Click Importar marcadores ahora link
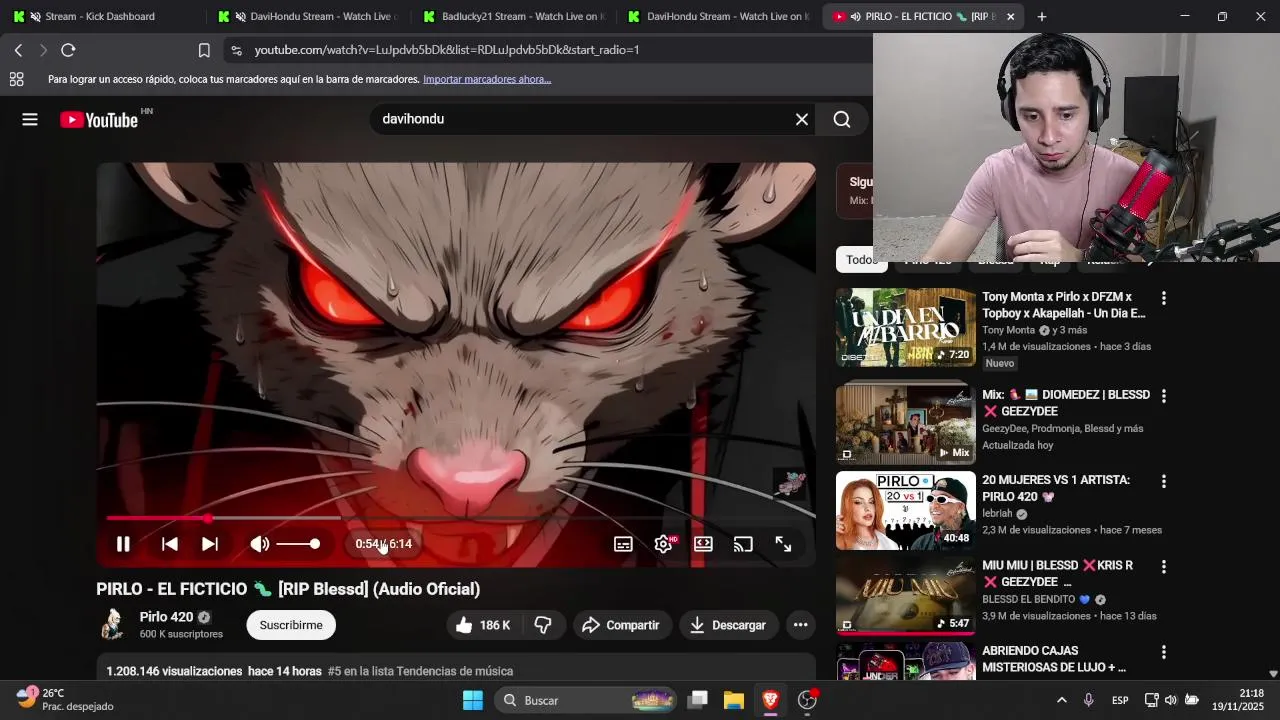 coord(487,79)
